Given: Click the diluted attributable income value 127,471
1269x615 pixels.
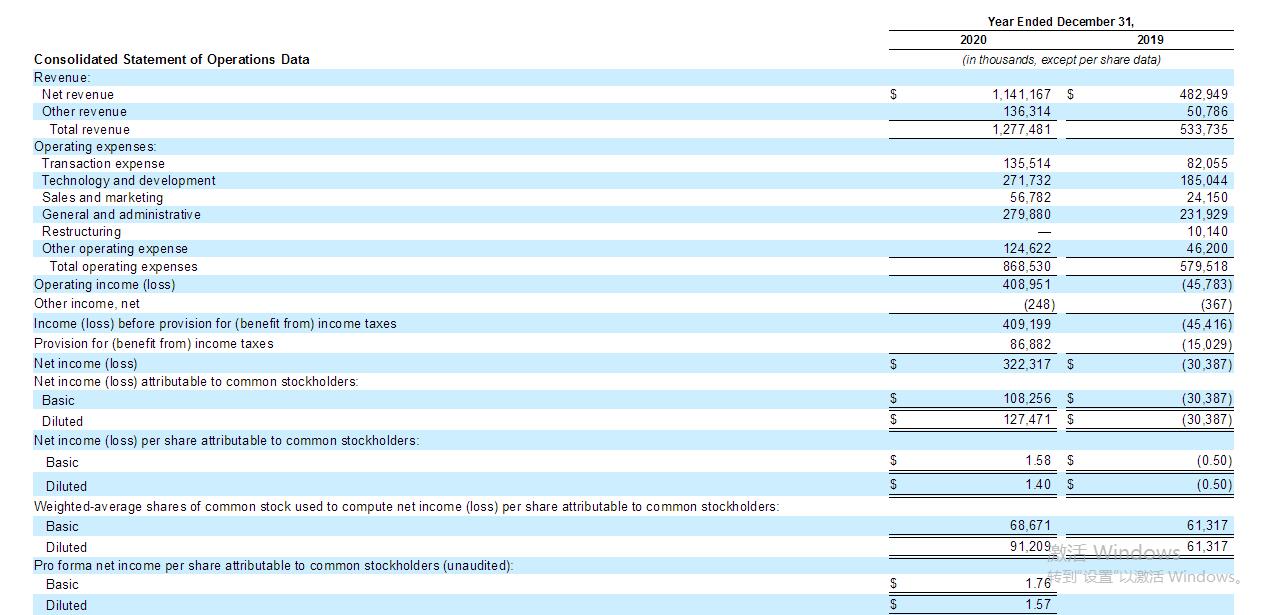Looking at the screenshot, I should (x=1027, y=420).
